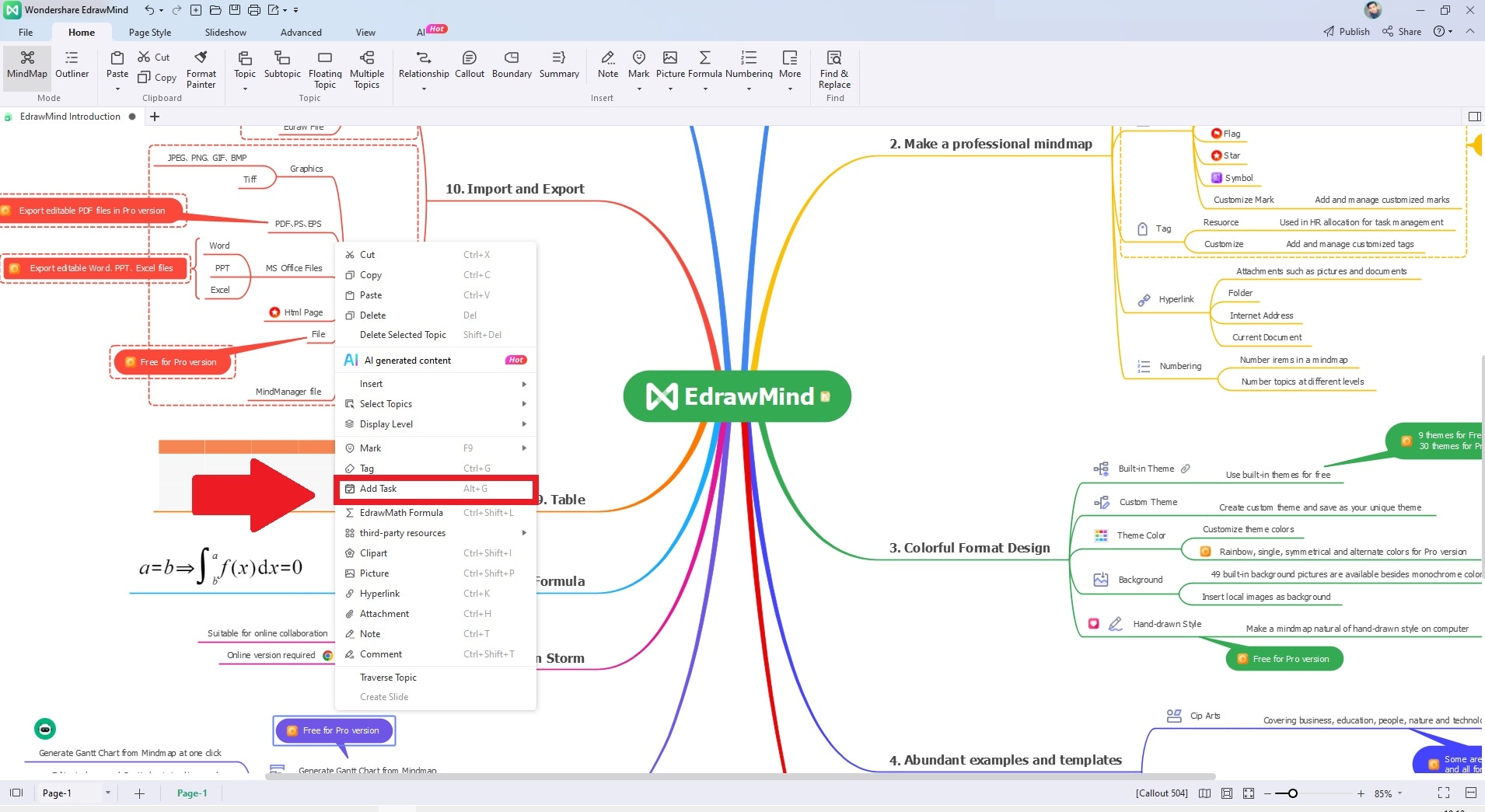Enter fullscreen view from status bar
Screen dimensions: 1485x812
[1444, 793]
